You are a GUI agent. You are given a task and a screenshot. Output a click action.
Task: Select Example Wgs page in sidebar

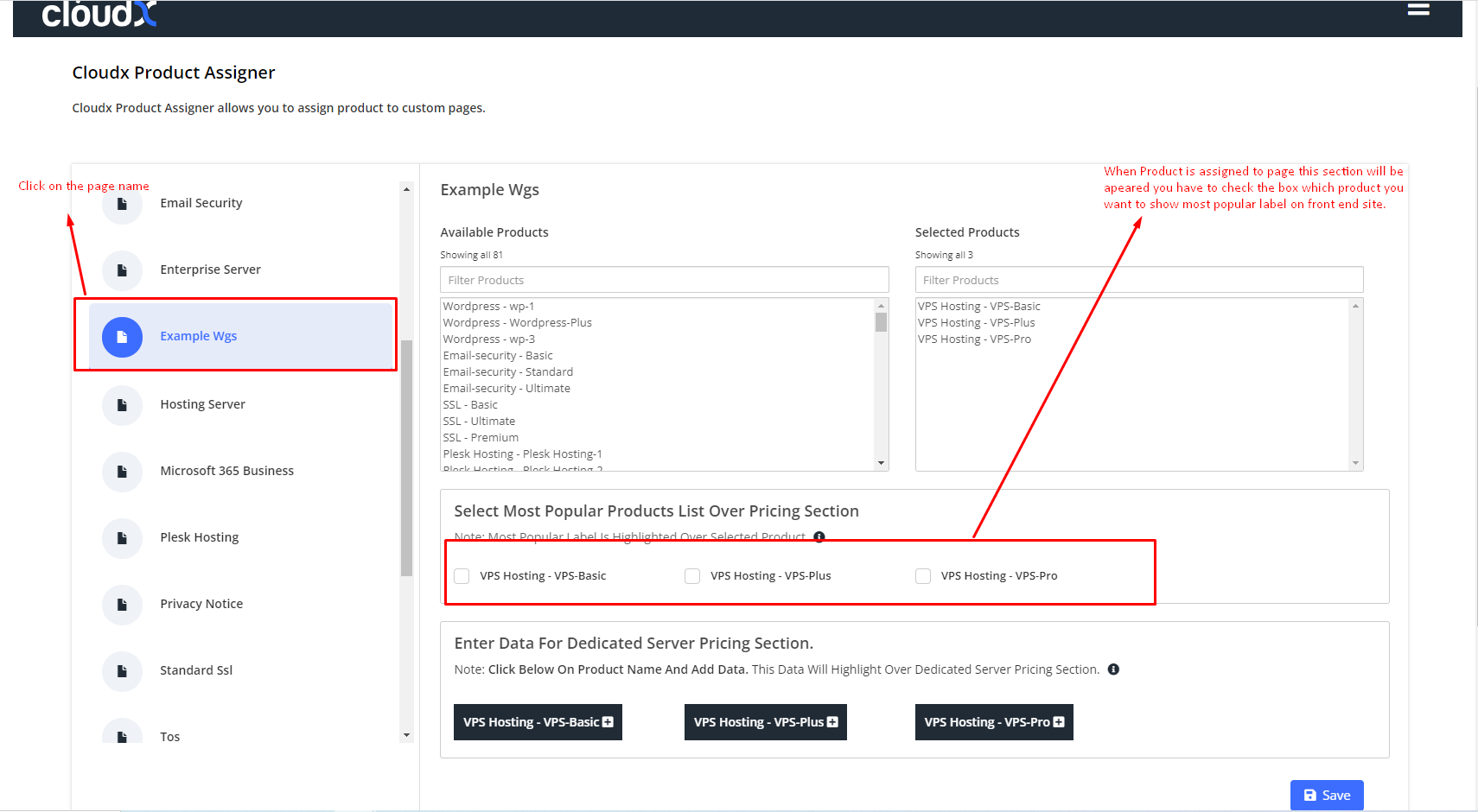pos(198,336)
